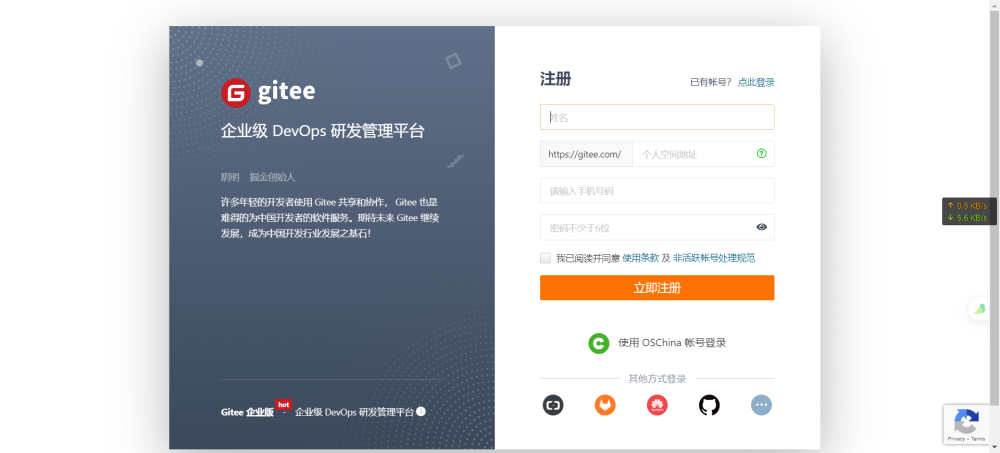The width and height of the screenshot is (1000, 453).
Task: Click the network speed monitor widget
Action: [x=969, y=211]
